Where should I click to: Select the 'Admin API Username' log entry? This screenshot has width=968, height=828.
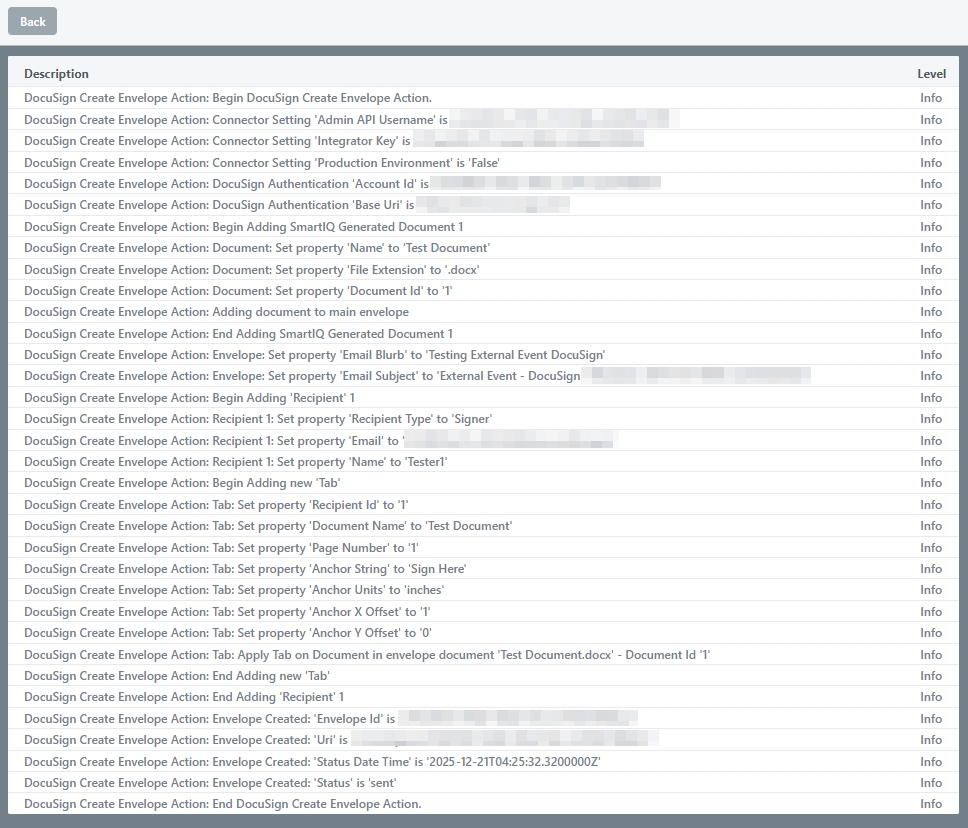[x=483, y=119]
